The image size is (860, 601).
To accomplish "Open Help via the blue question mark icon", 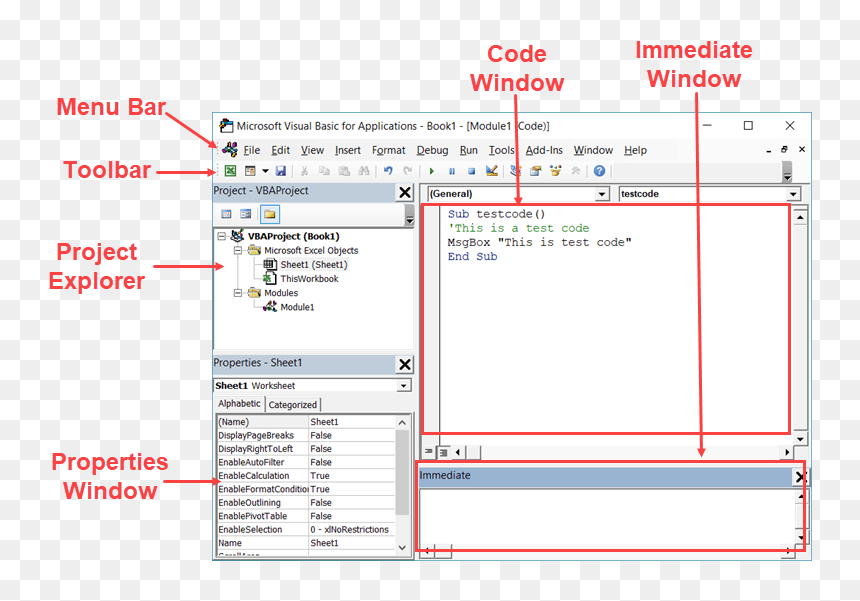I will coord(599,171).
